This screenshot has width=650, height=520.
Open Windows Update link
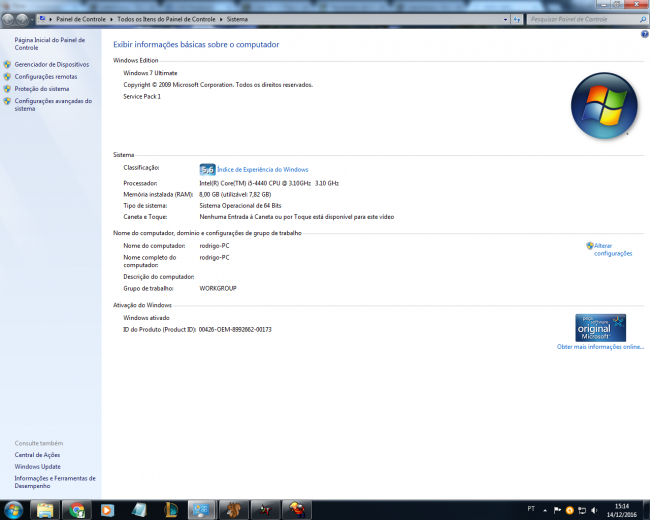point(38,467)
